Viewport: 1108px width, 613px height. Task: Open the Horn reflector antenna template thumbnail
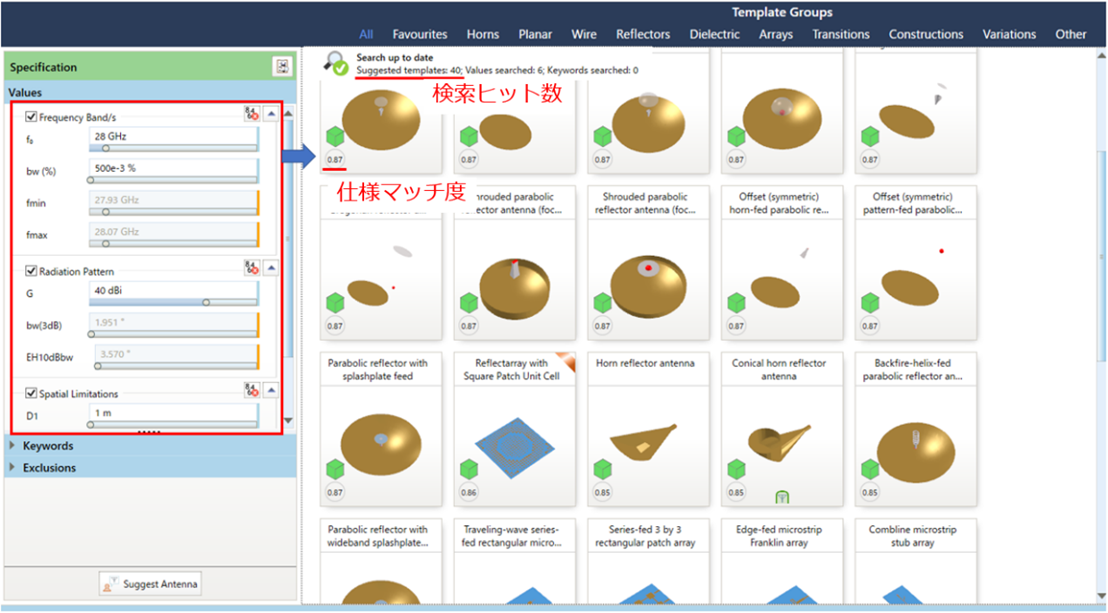tap(648, 428)
